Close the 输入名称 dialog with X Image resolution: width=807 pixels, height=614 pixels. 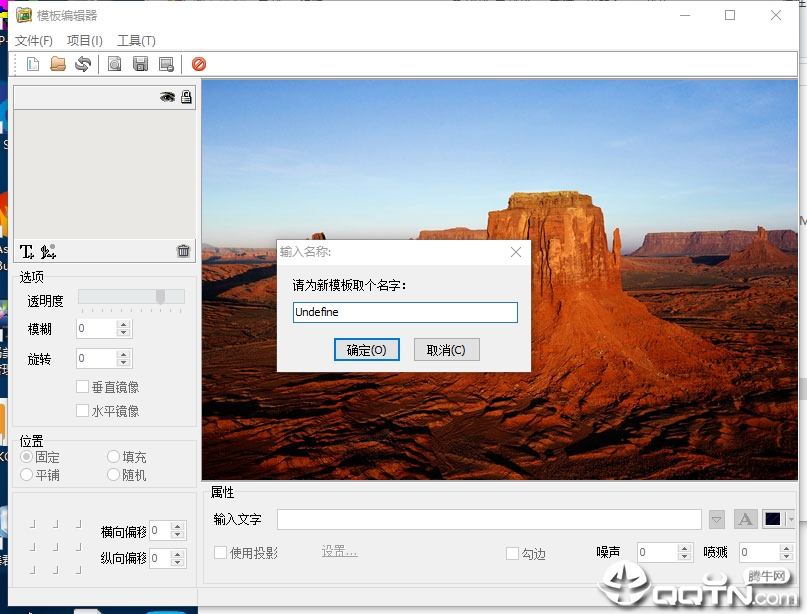coord(516,252)
